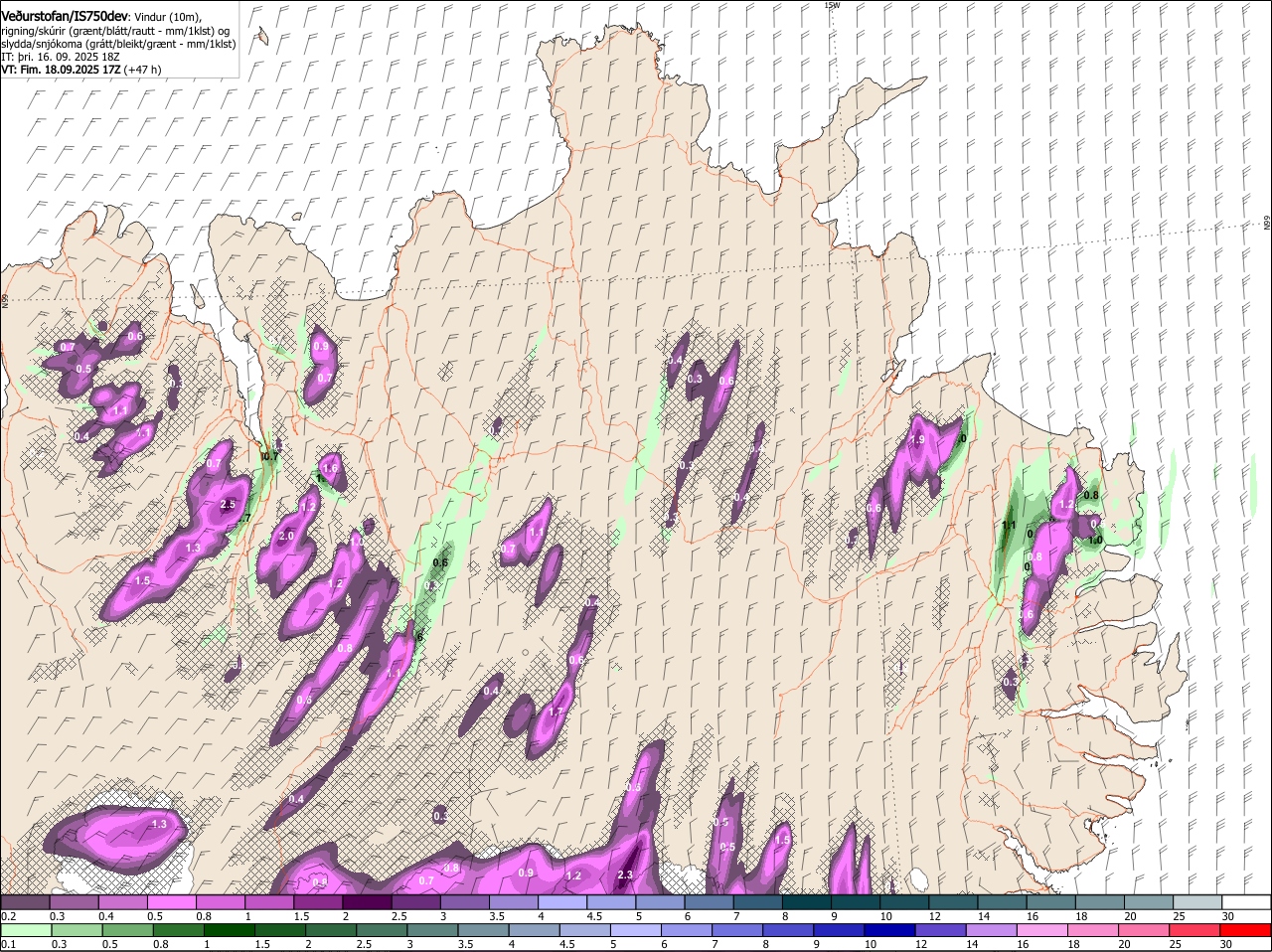Pick the 4.5 swatch in the upper legend row

coord(611,902)
